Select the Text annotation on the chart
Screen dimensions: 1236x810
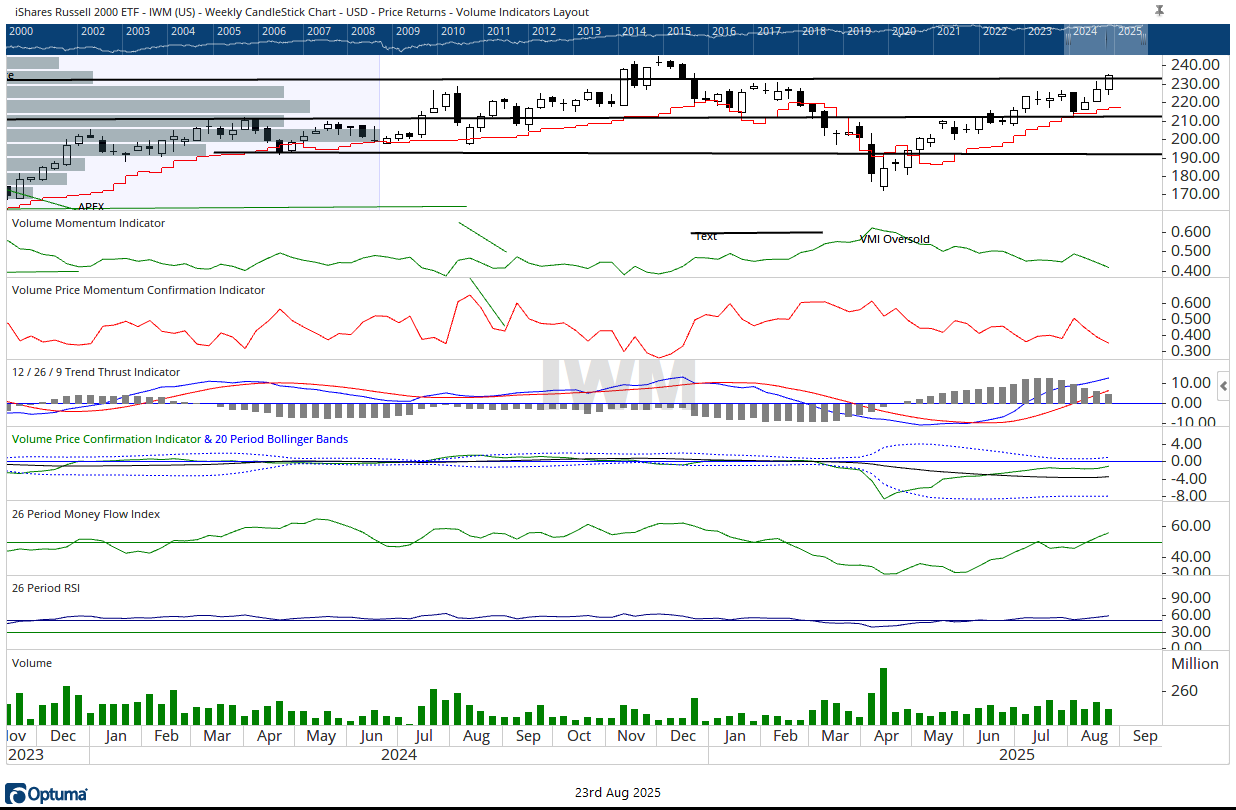(x=706, y=237)
